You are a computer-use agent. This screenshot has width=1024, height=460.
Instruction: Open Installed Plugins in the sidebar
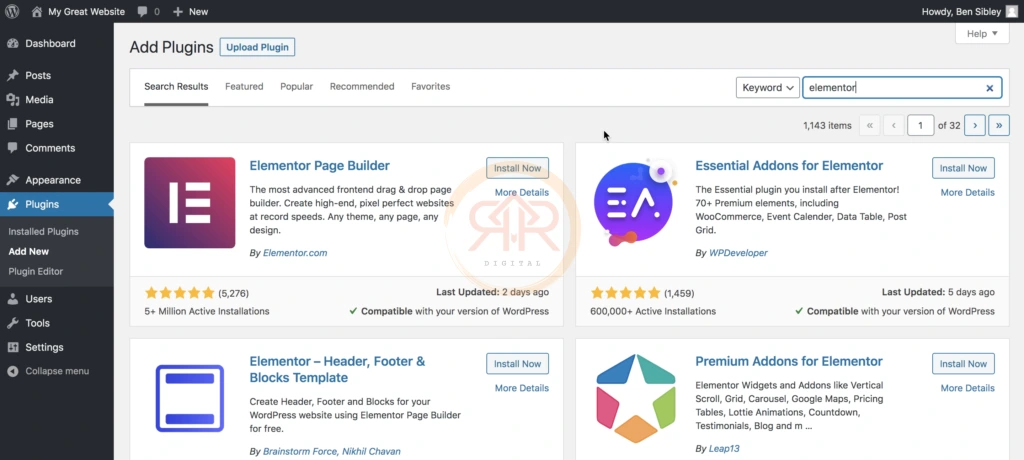(x=43, y=231)
